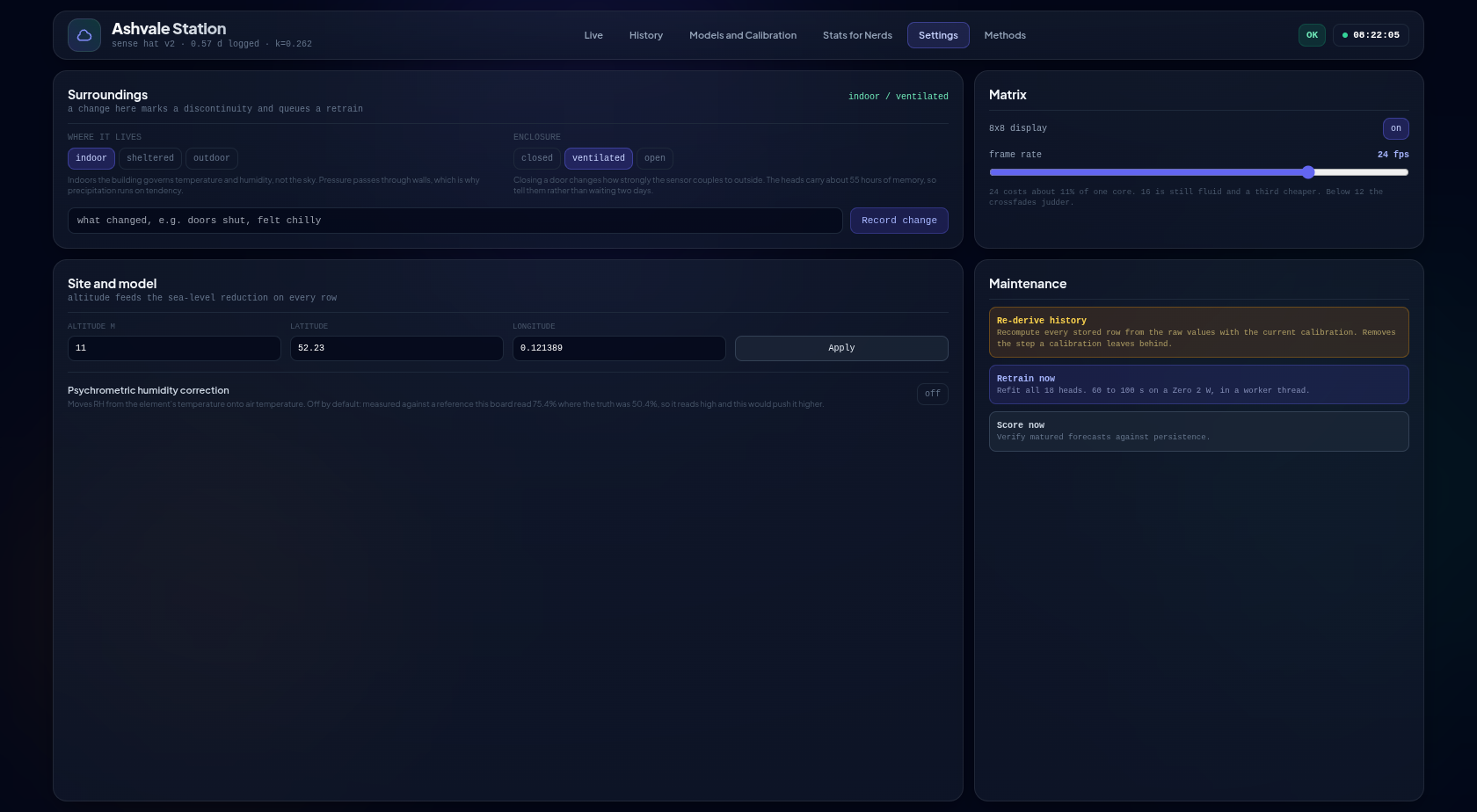Run Re-derive history maintenance action
Screen dimensions: 1477x812
[1199, 332]
